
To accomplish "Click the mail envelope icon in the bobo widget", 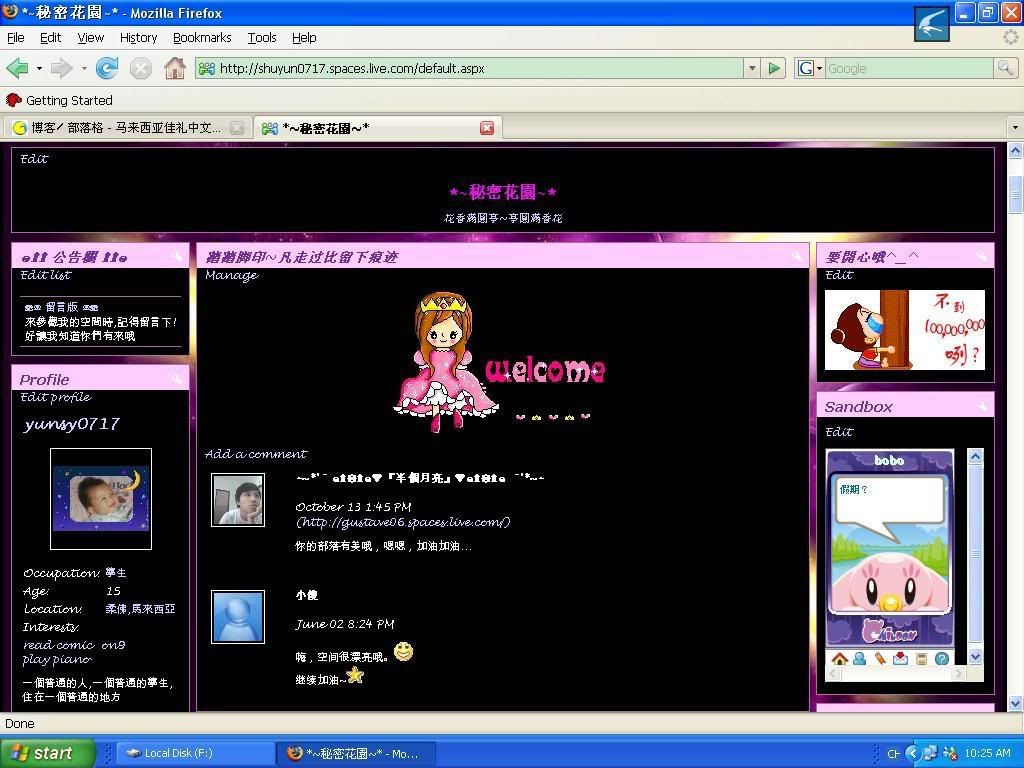I will (x=901, y=659).
